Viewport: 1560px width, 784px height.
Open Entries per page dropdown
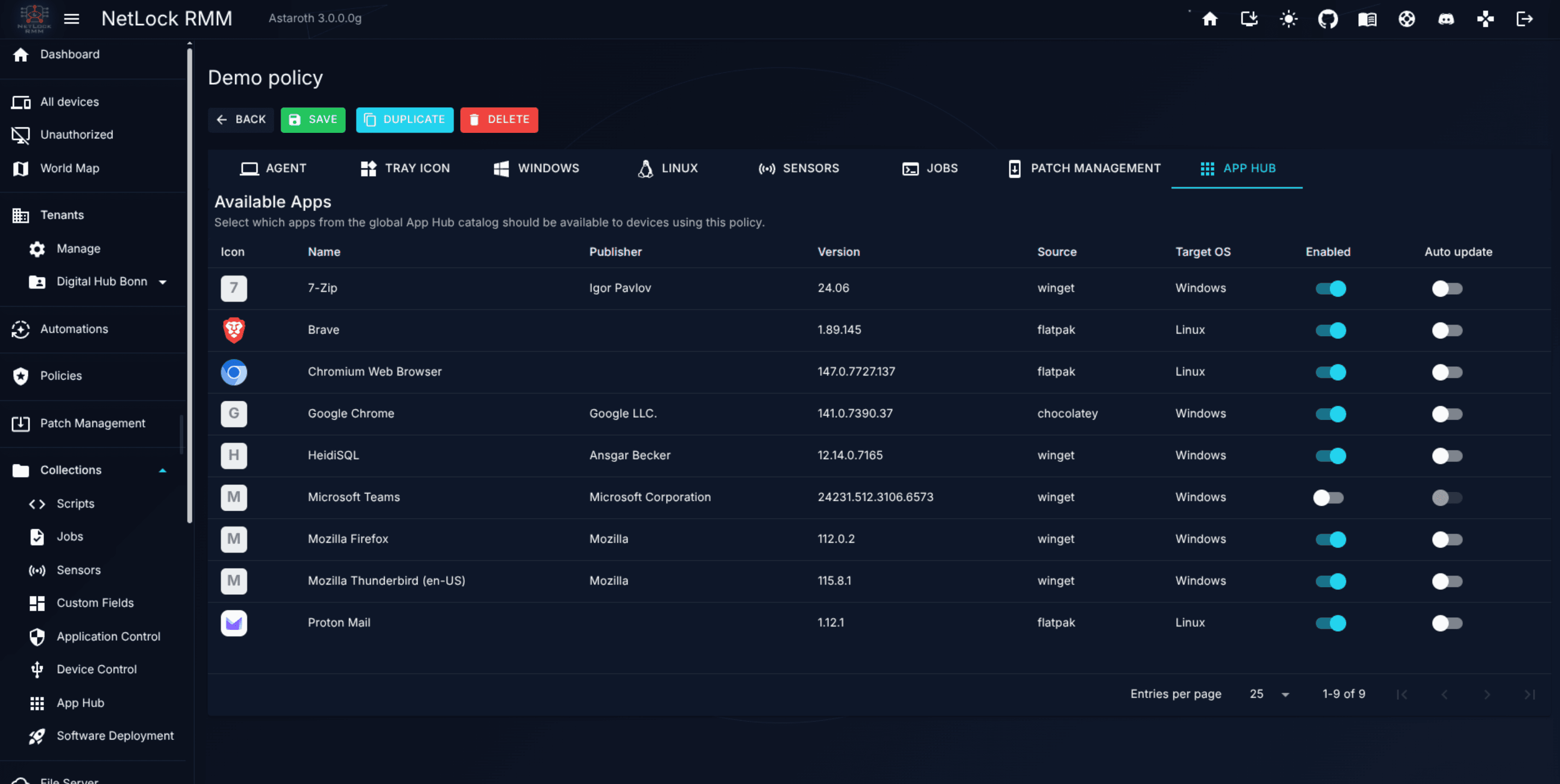[x=1269, y=694]
